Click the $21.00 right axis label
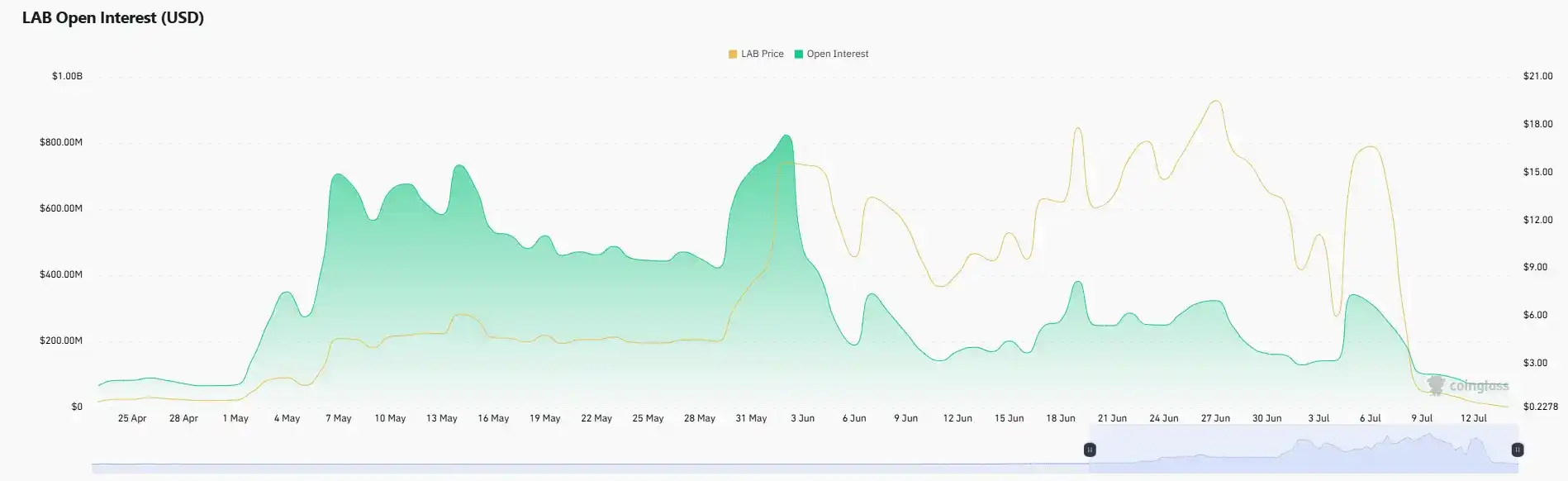1568x481 pixels. 1537,76
